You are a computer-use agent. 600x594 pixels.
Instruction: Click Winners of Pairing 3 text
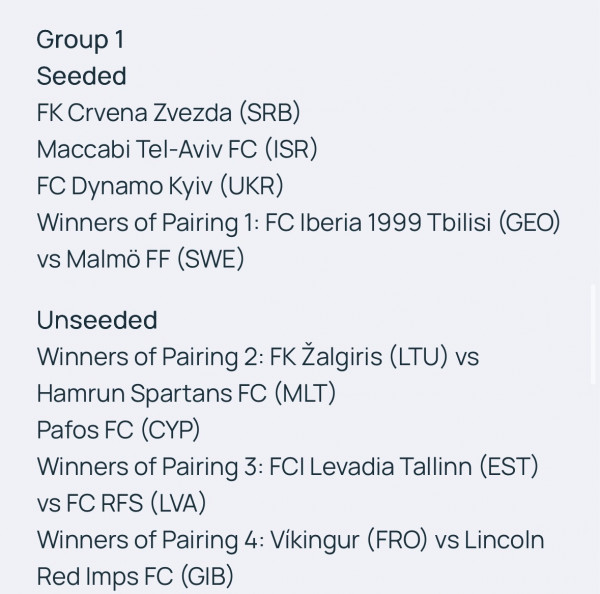click(x=150, y=467)
